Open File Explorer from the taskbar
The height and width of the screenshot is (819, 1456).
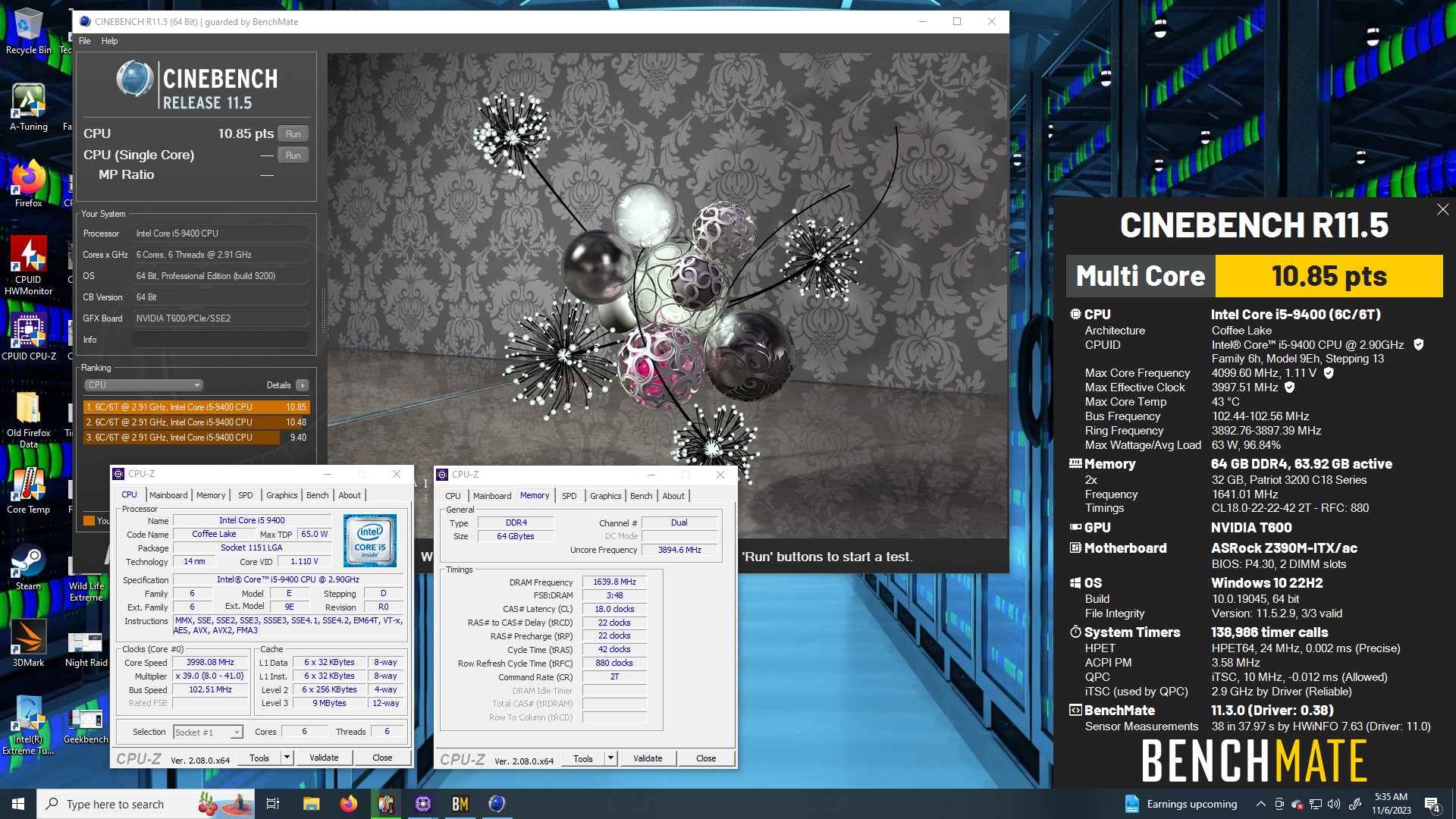[x=311, y=804]
